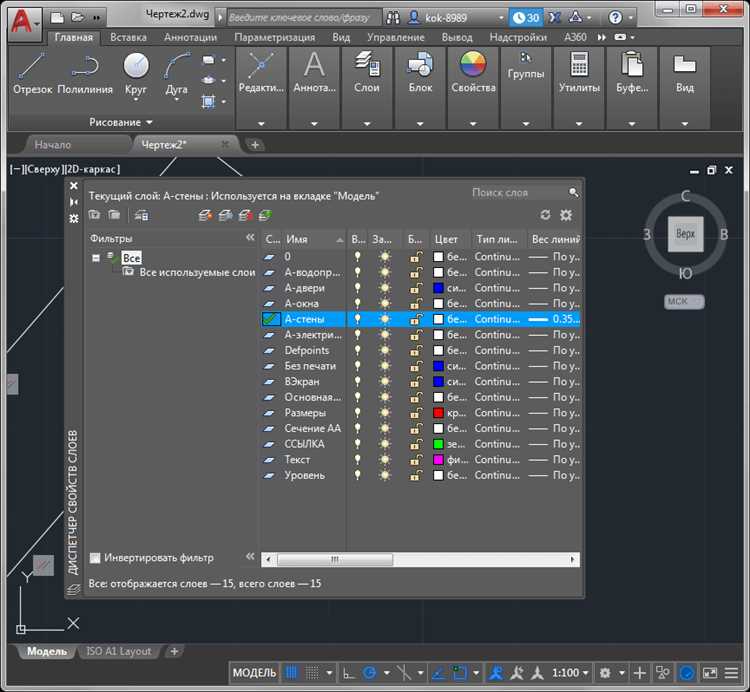750x692 pixels.
Task: Toggle snap mode in status bar
Action: pos(312,673)
